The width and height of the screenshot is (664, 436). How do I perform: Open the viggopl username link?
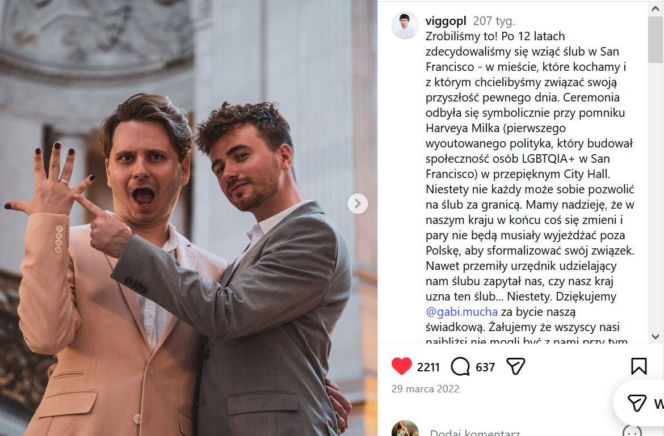click(x=445, y=21)
